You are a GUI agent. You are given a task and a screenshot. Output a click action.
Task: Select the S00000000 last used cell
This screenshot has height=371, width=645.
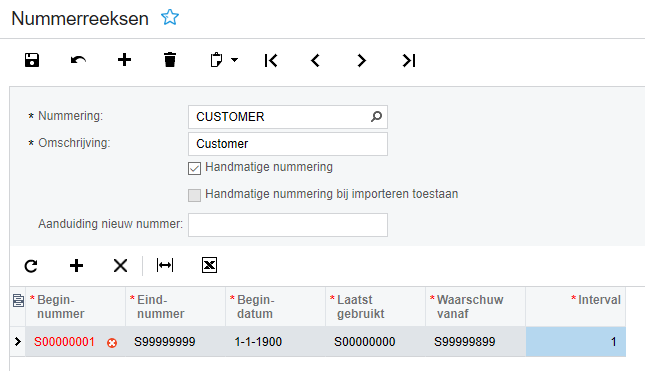coord(376,342)
